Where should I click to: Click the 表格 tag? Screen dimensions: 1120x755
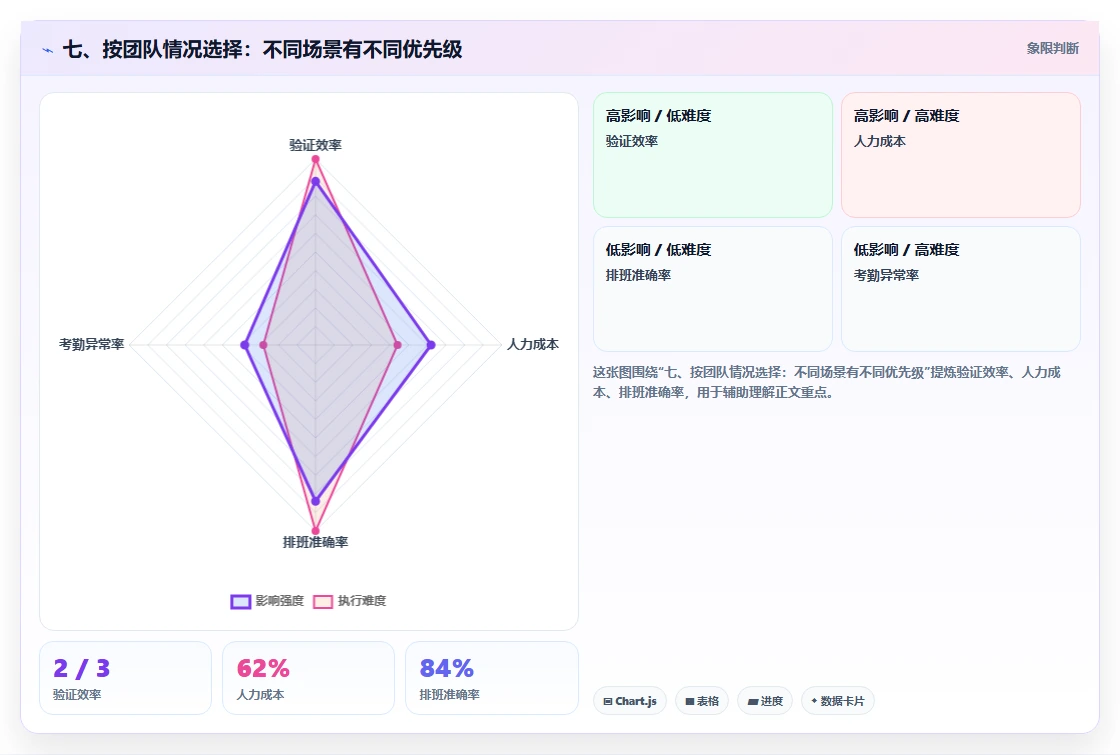[702, 701]
